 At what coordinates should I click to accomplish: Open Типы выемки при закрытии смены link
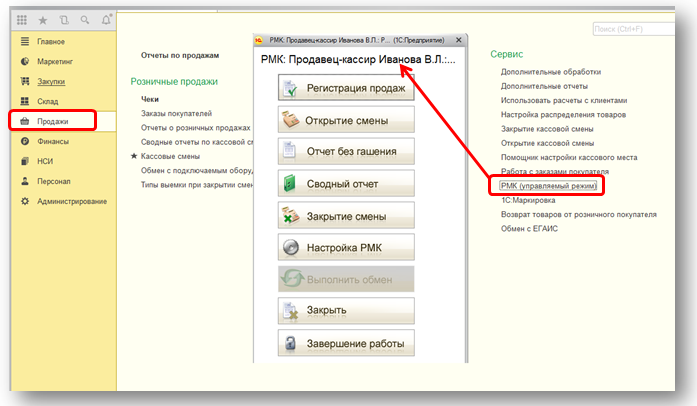[197, 185]
